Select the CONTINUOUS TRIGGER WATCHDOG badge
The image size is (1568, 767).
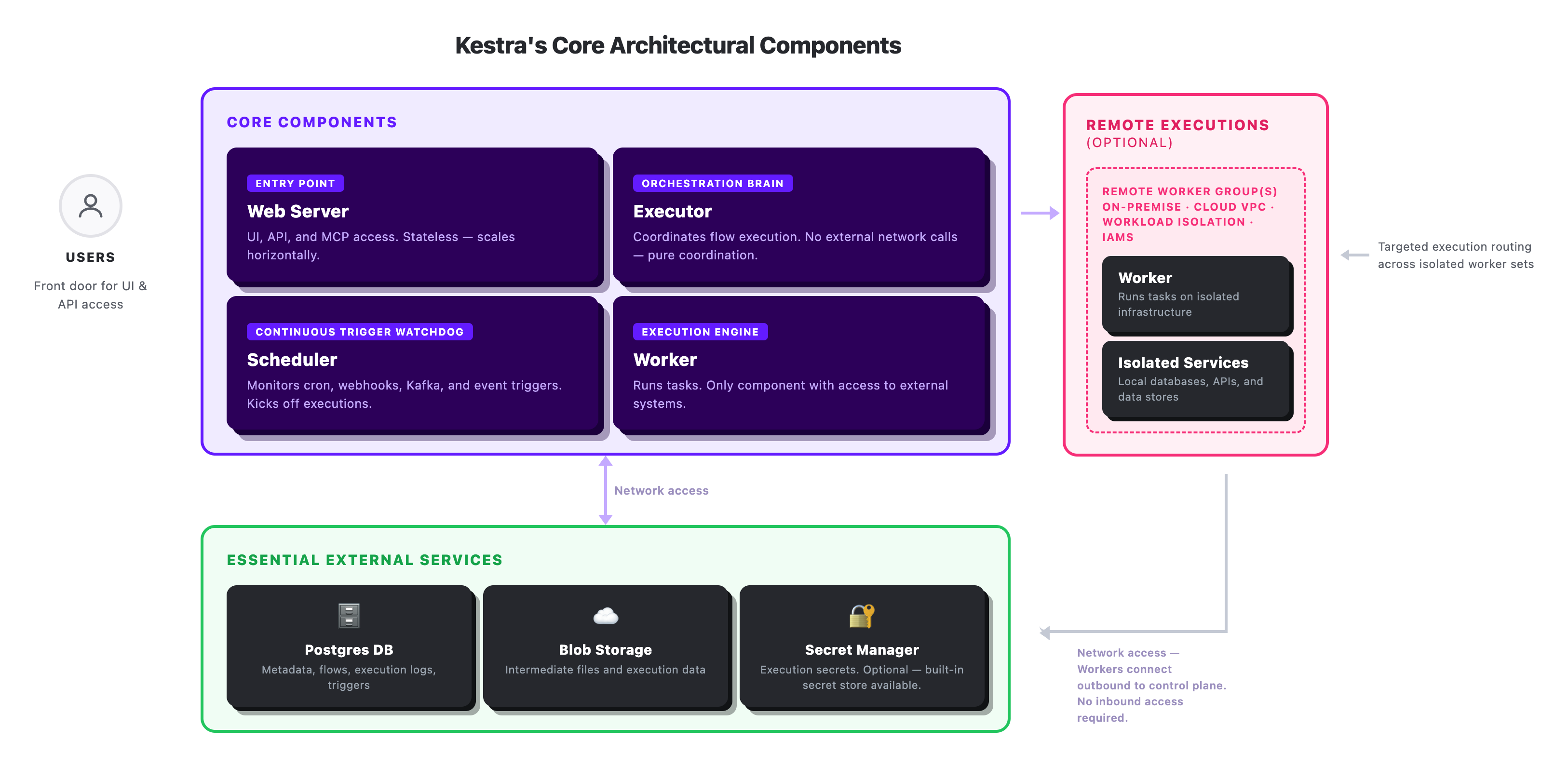click(360, 332)
